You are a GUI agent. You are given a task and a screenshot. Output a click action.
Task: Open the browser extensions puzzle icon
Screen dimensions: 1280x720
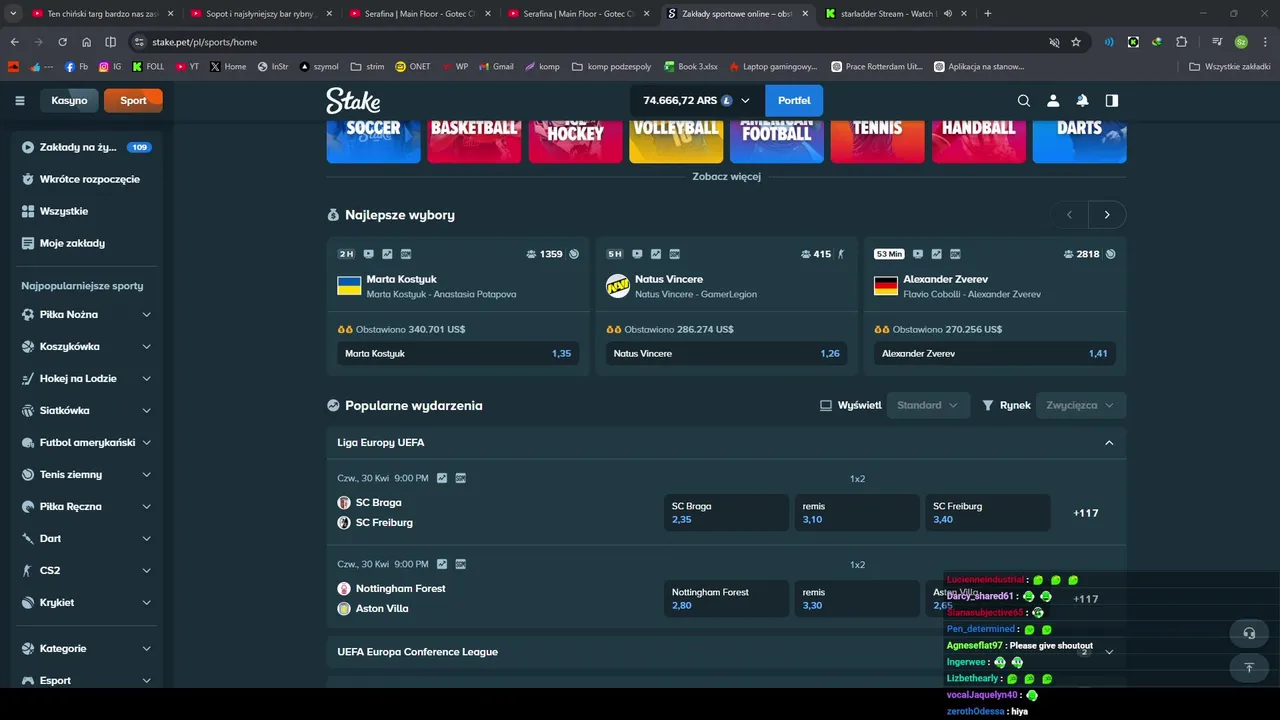(x=1181, y=42)
